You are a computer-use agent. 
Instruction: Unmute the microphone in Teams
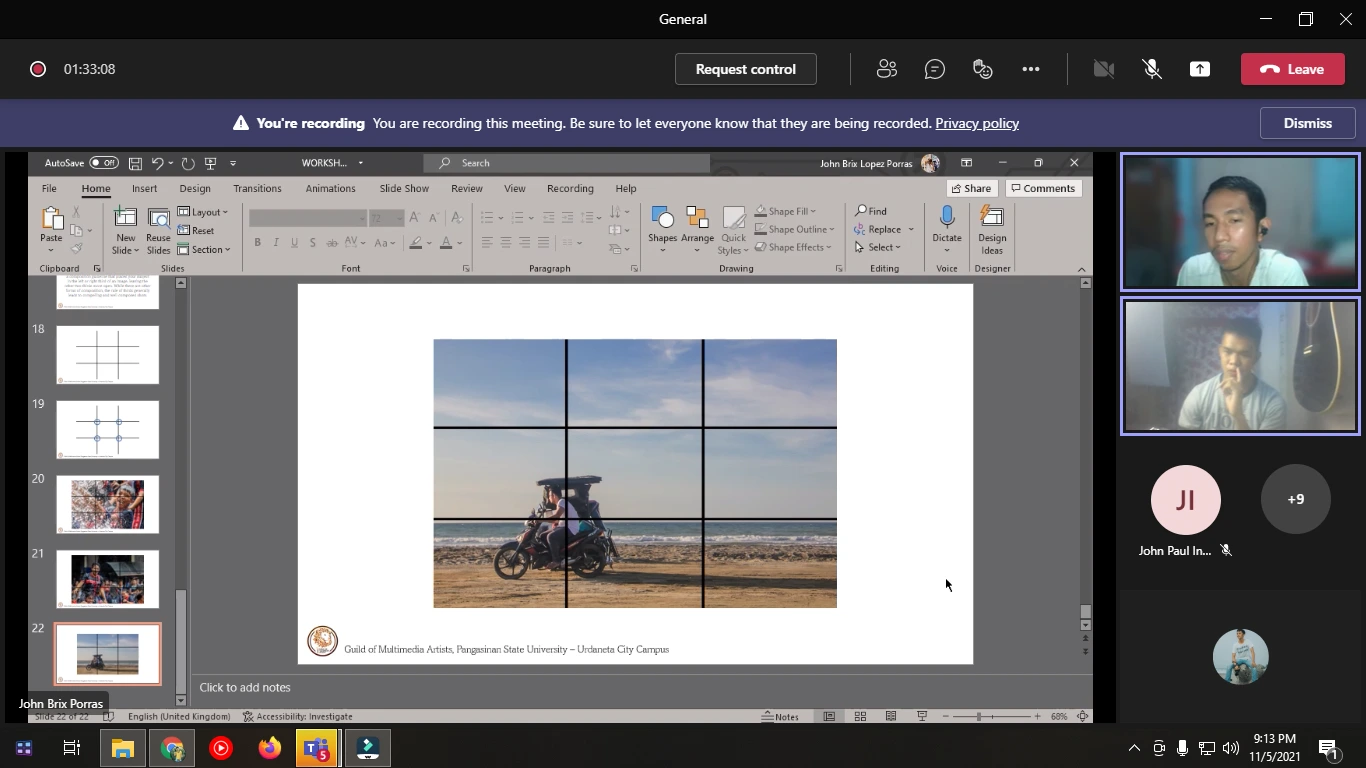point(1152,69)
